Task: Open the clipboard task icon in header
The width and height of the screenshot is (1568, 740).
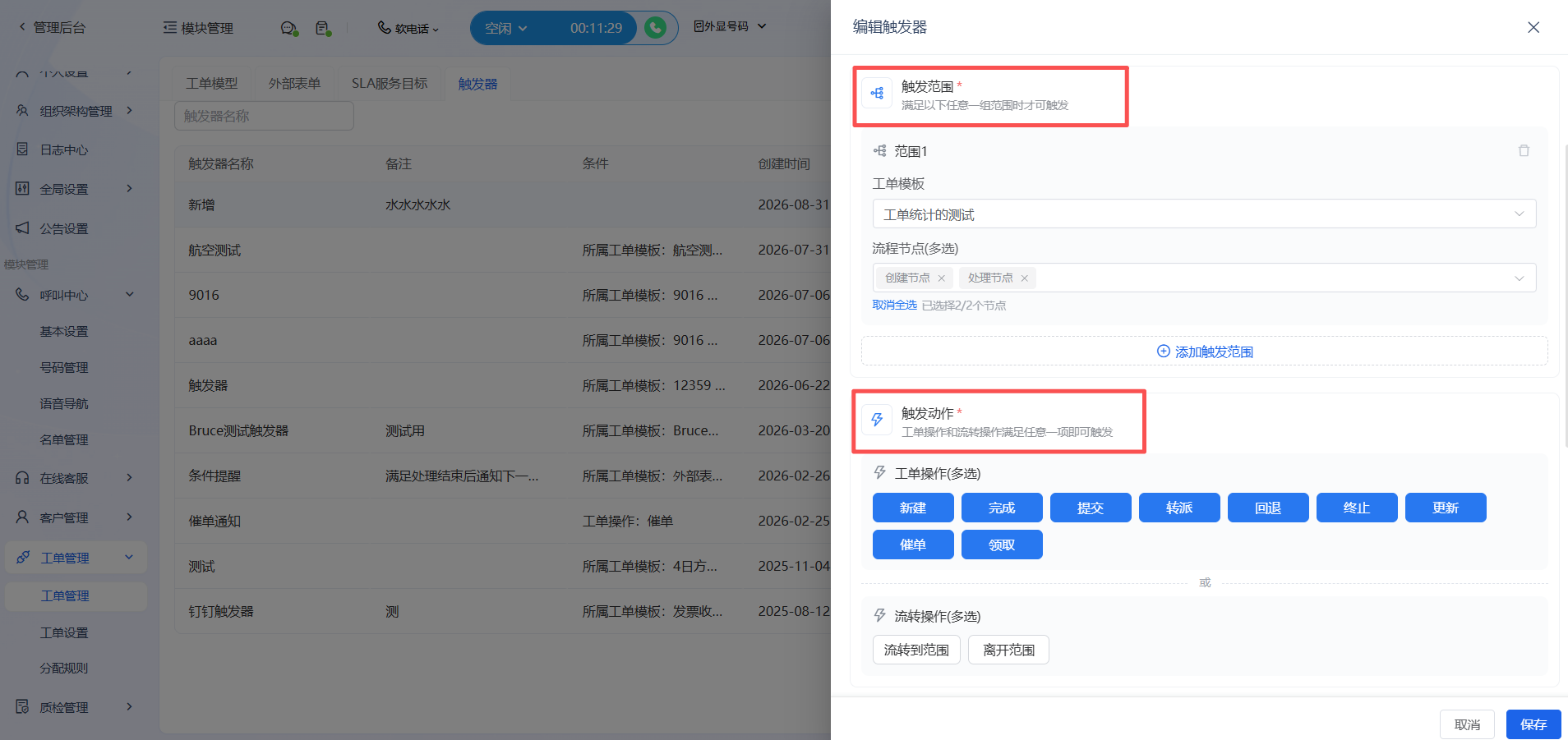Action: (323, 28)
